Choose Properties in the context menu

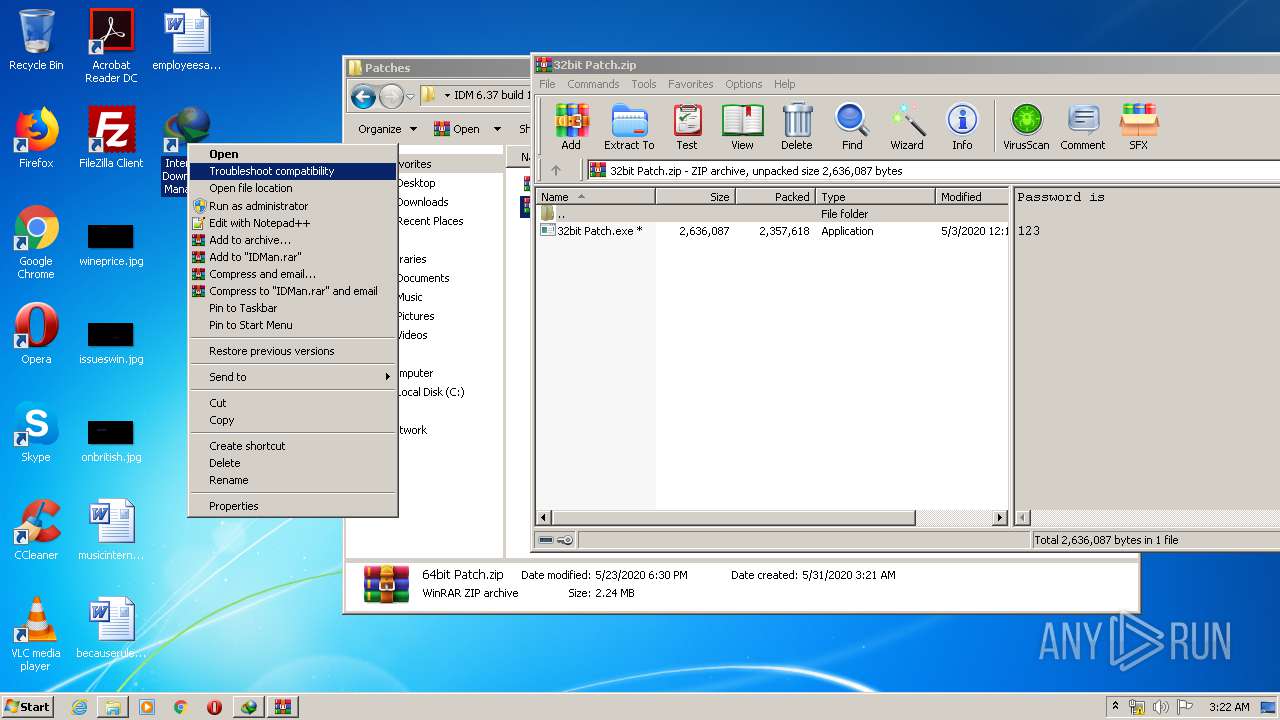click(234, 506)
